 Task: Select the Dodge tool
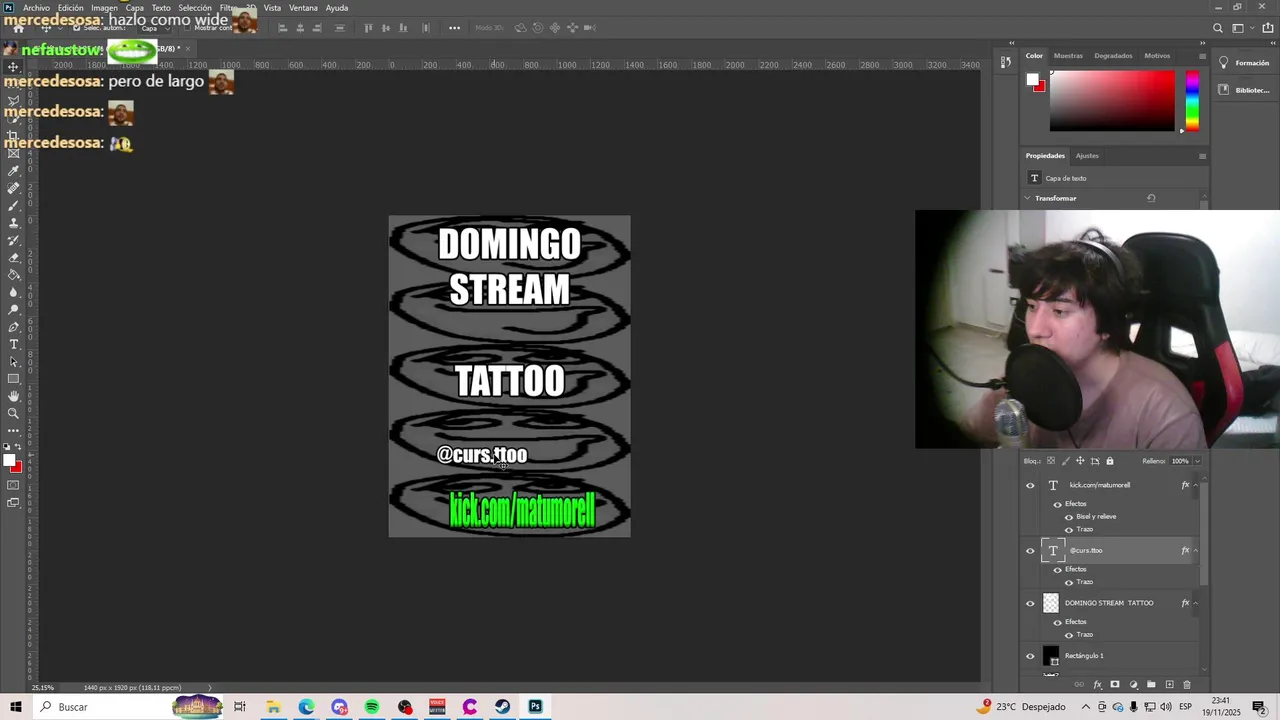(x=13, y=309)
